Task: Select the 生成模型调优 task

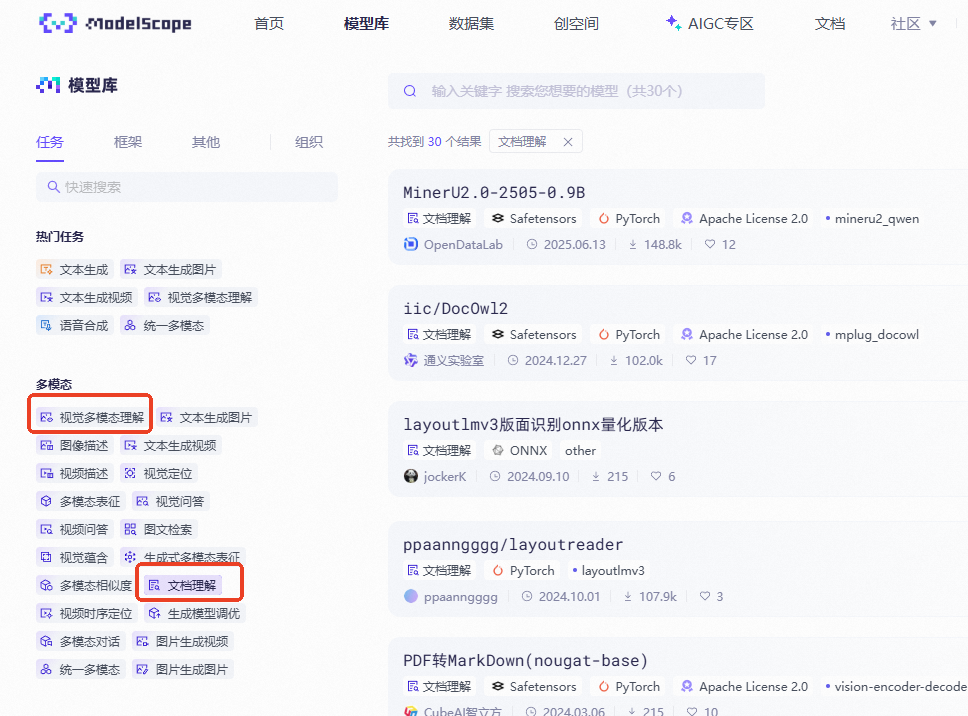Action: [x=194, y=614]
